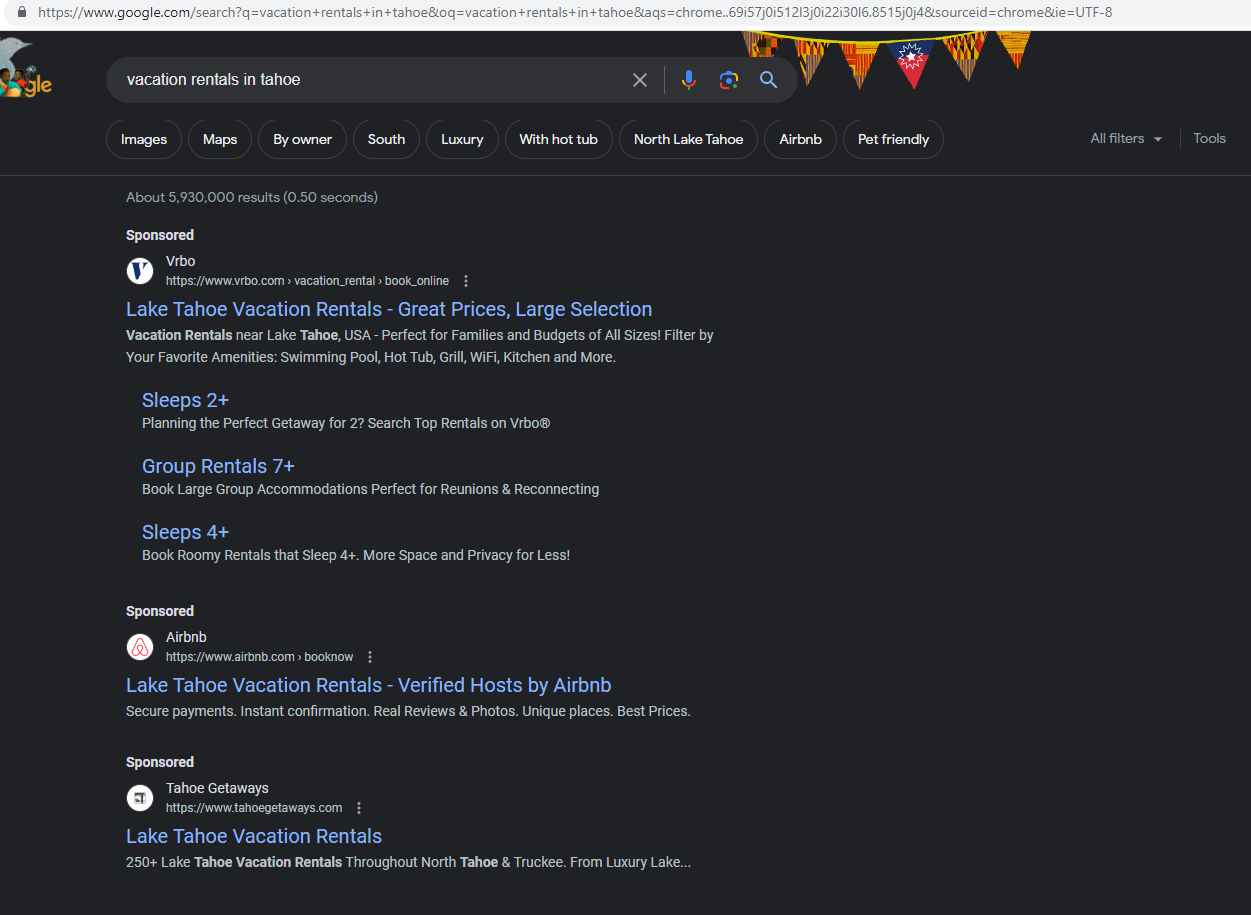Start voice search with the microphone icon
The width and height of the screenshot is (1251, 915).
688,80
